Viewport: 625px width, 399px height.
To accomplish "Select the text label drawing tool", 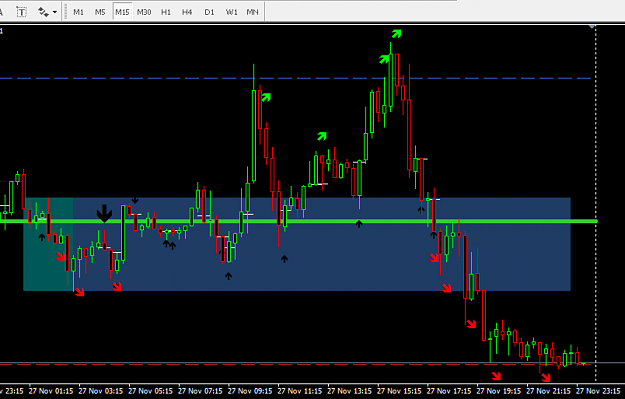I will click(21, 12).
